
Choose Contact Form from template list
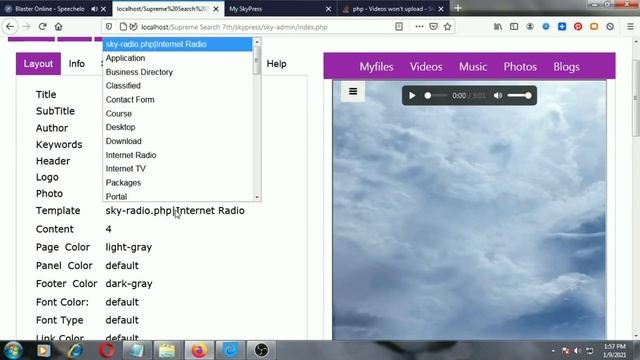[178, 100]
